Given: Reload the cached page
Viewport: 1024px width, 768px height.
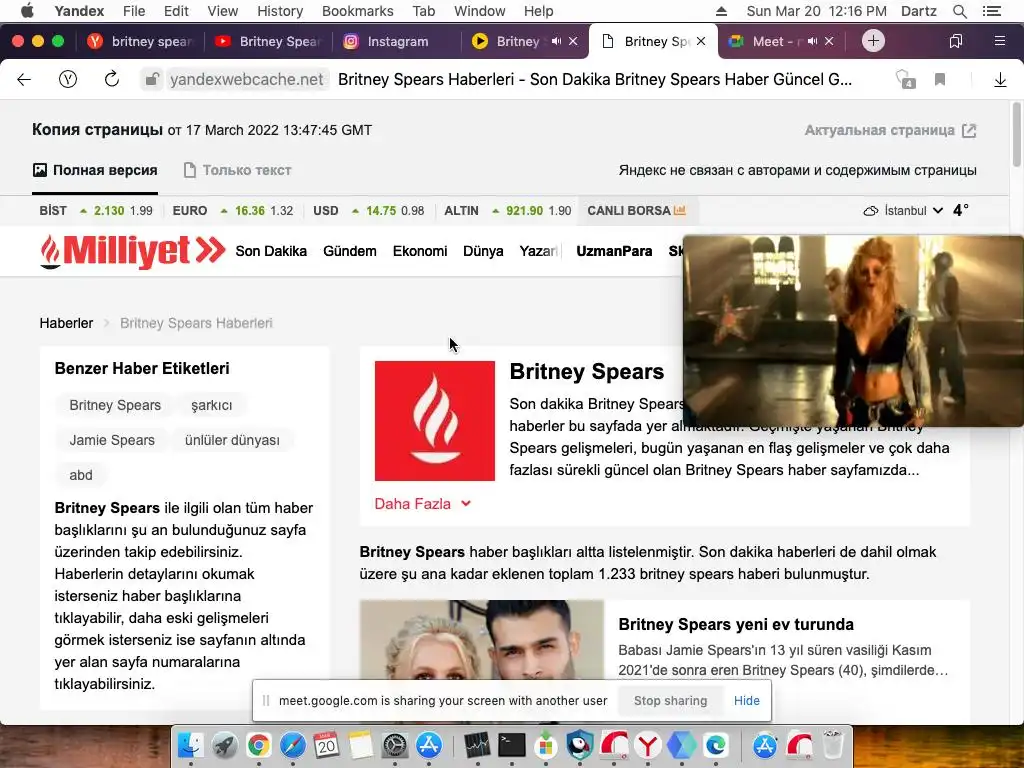Looking at the screenshot, I should [112, 79].
